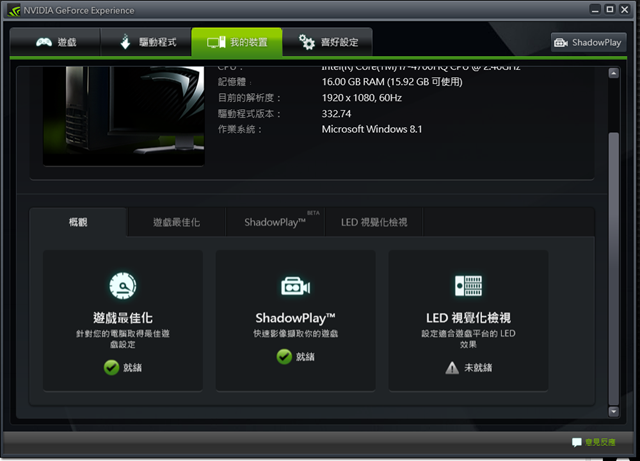
Task: Switch to the 遊戲最佳化 sub-tab
Action: (x=177, y=222)
